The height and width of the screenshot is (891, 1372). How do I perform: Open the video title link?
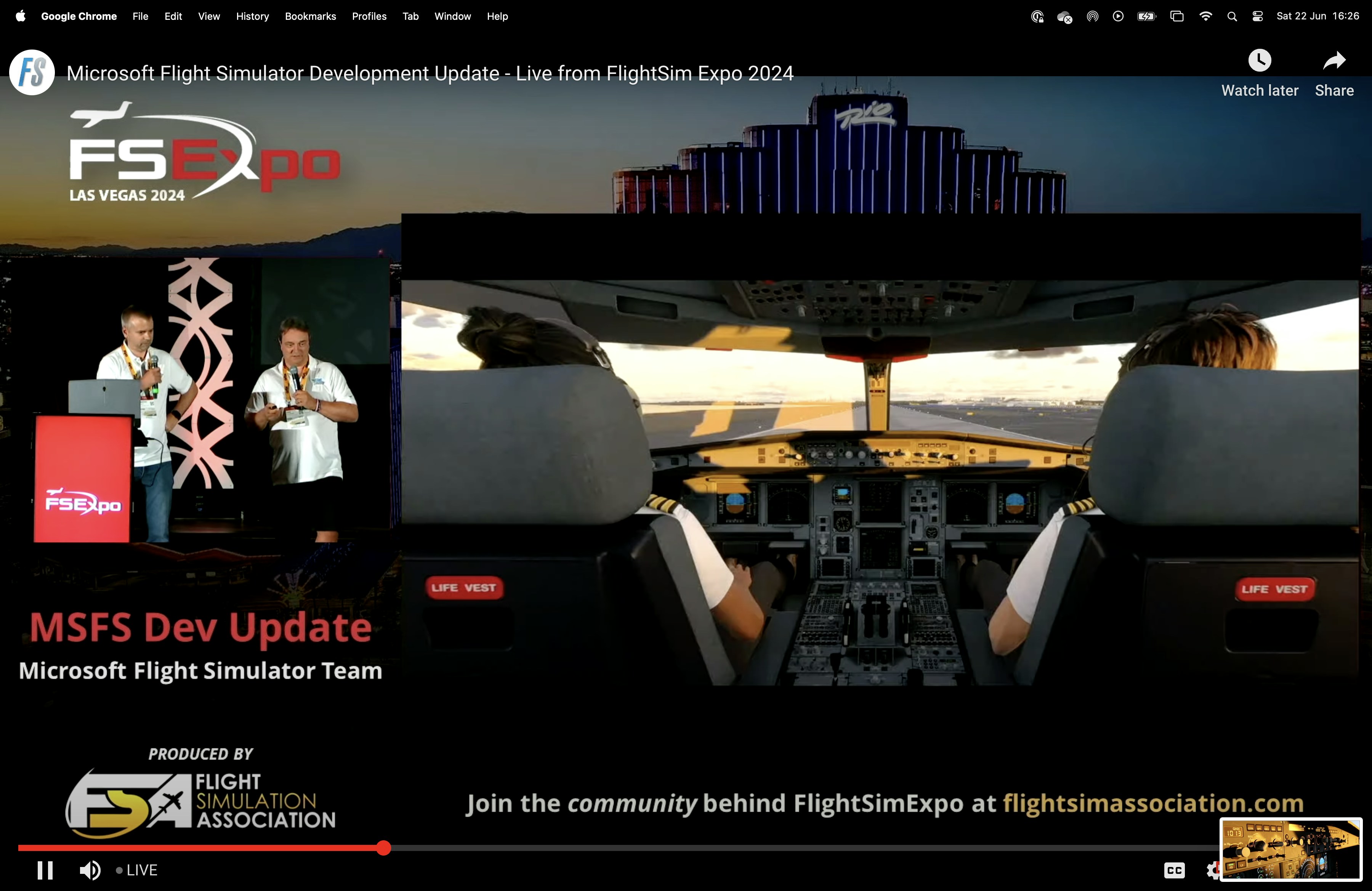[x=430, y=73]
